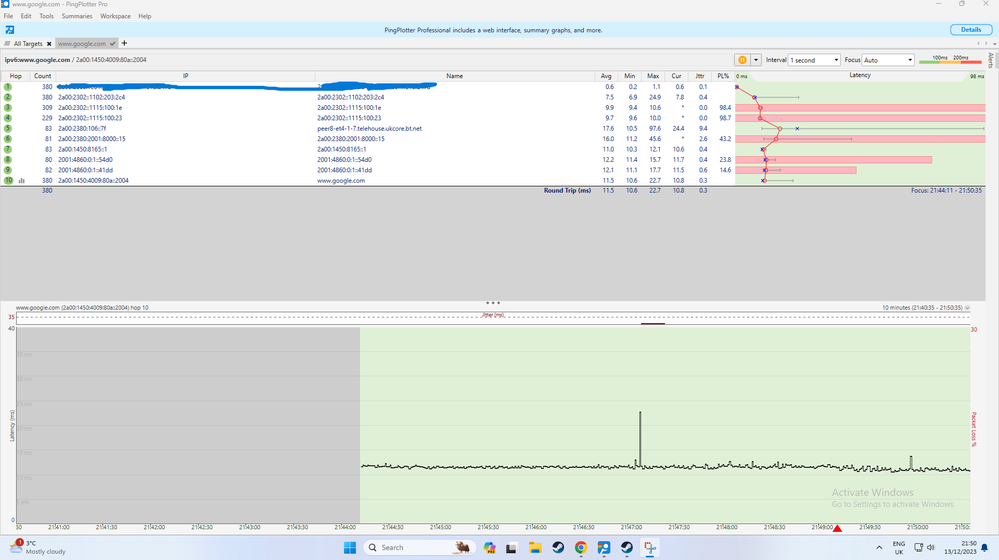The image size is (999, 560).
Task: Open the Focus dropdown set to Auto
Action: (x=888, y=60)
